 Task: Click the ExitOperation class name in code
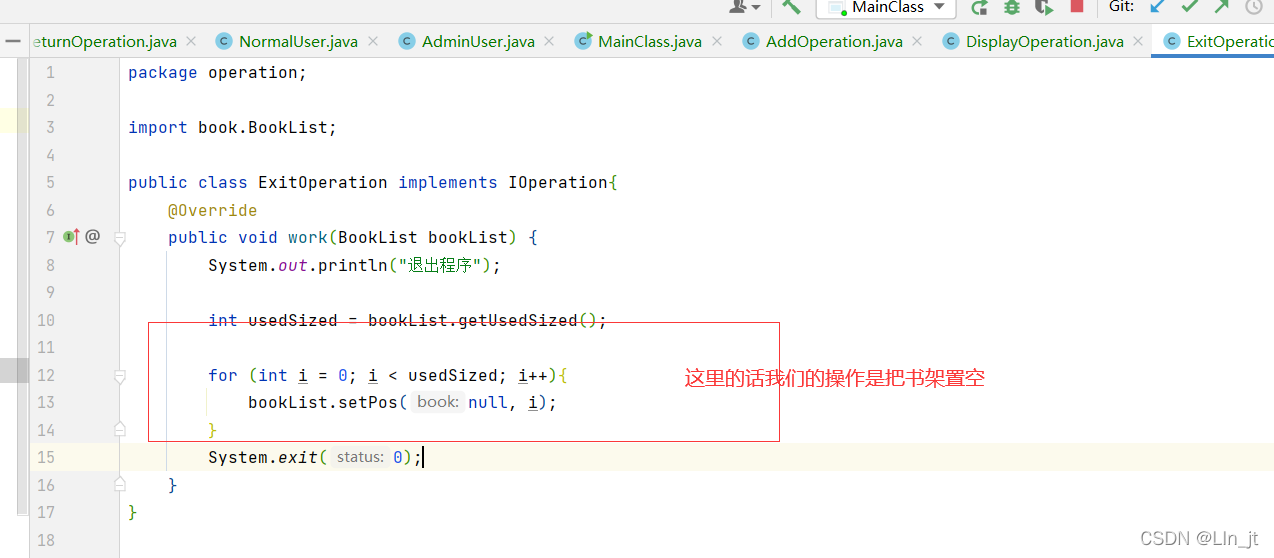tap(323, 182)
